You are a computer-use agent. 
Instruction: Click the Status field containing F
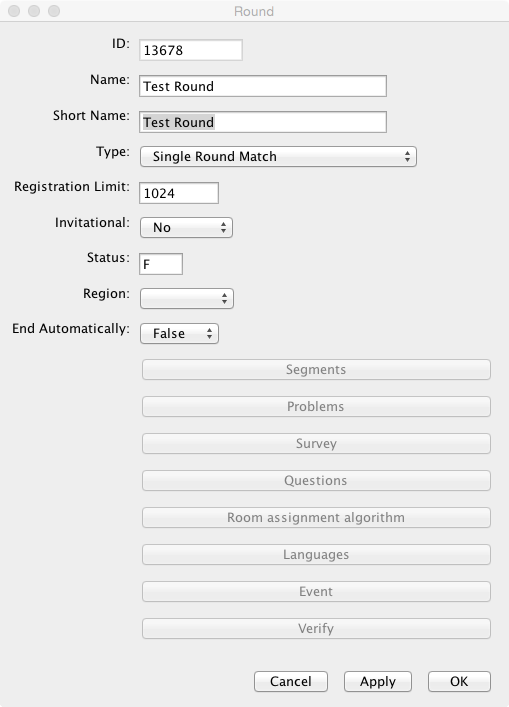[x=161, y=264]
